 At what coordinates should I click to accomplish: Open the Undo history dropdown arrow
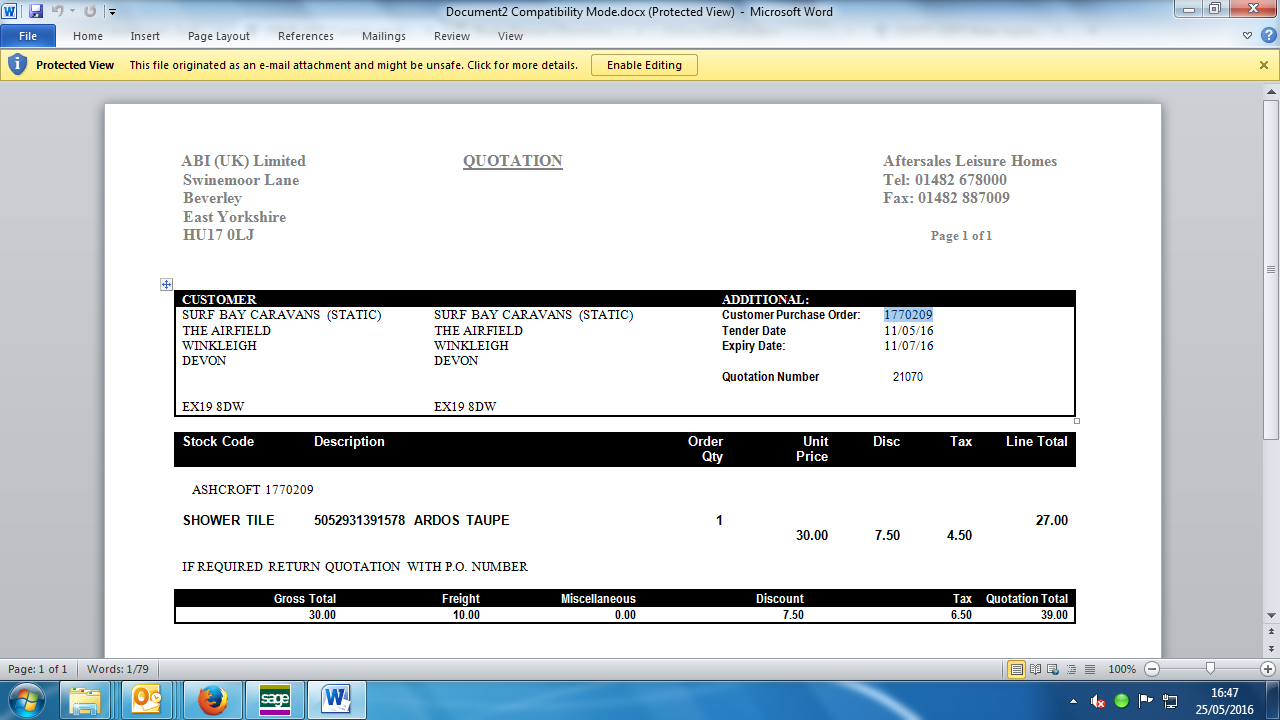pos(72,12)
